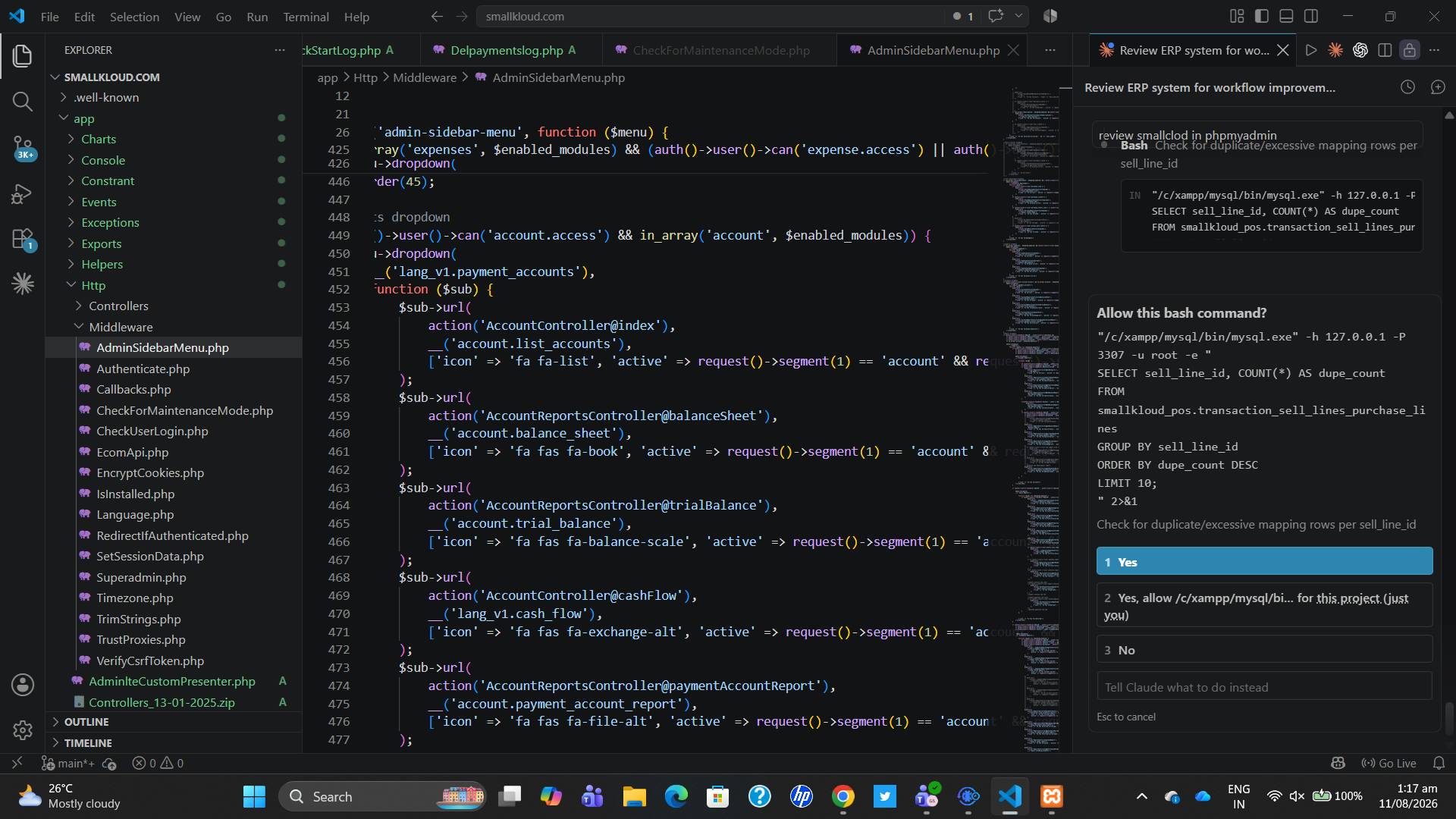Viewport: 1456px width, 819px height.
Task: Click 'Tell Claude what to do instead' field
Action: pyautogui.click(x=1264, y=687)
